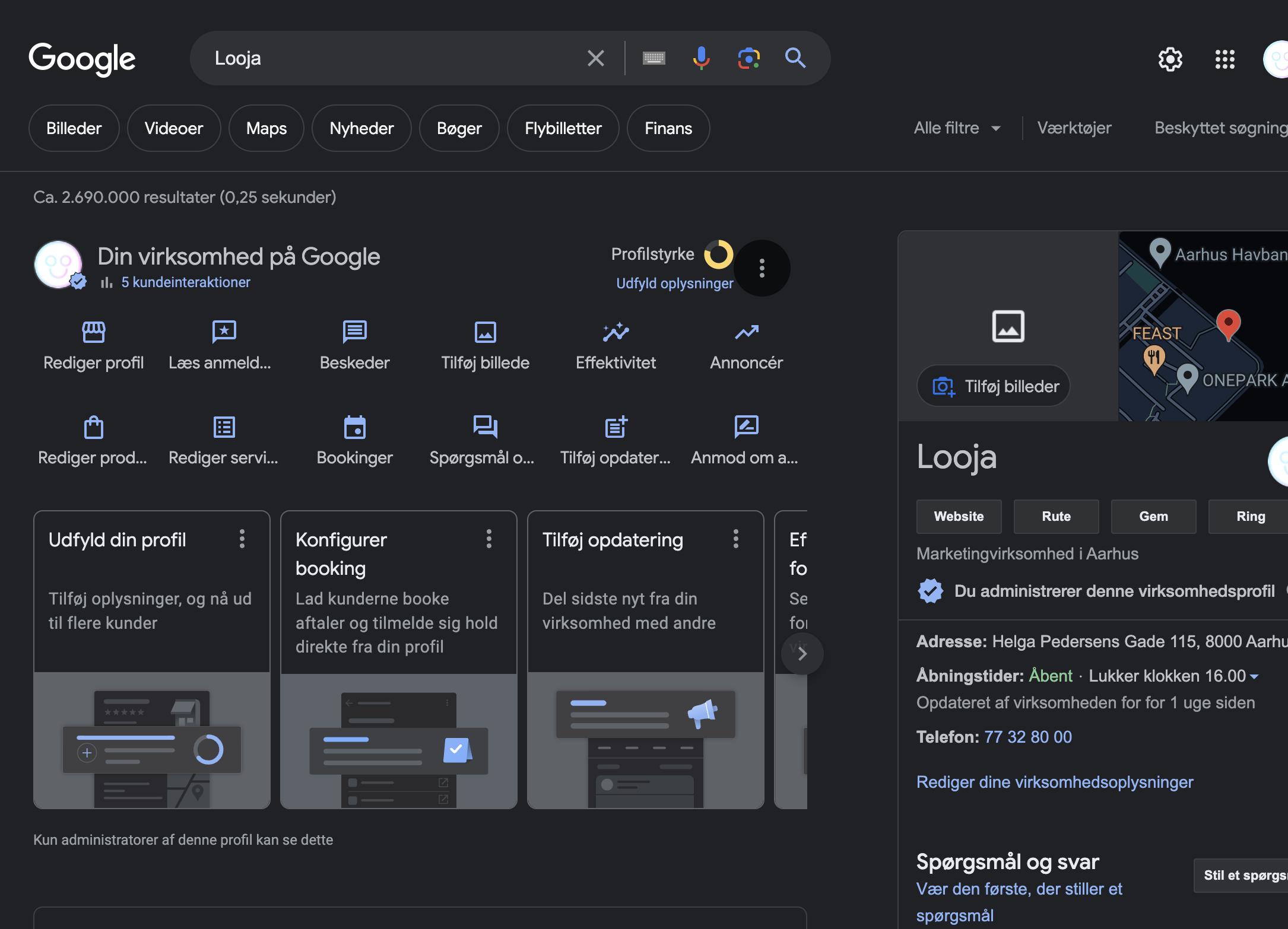Viewport: 1288px width, 929px height.
Task: Open the 5 kundeinteraktioner link
Action: (x=186, y=282)
